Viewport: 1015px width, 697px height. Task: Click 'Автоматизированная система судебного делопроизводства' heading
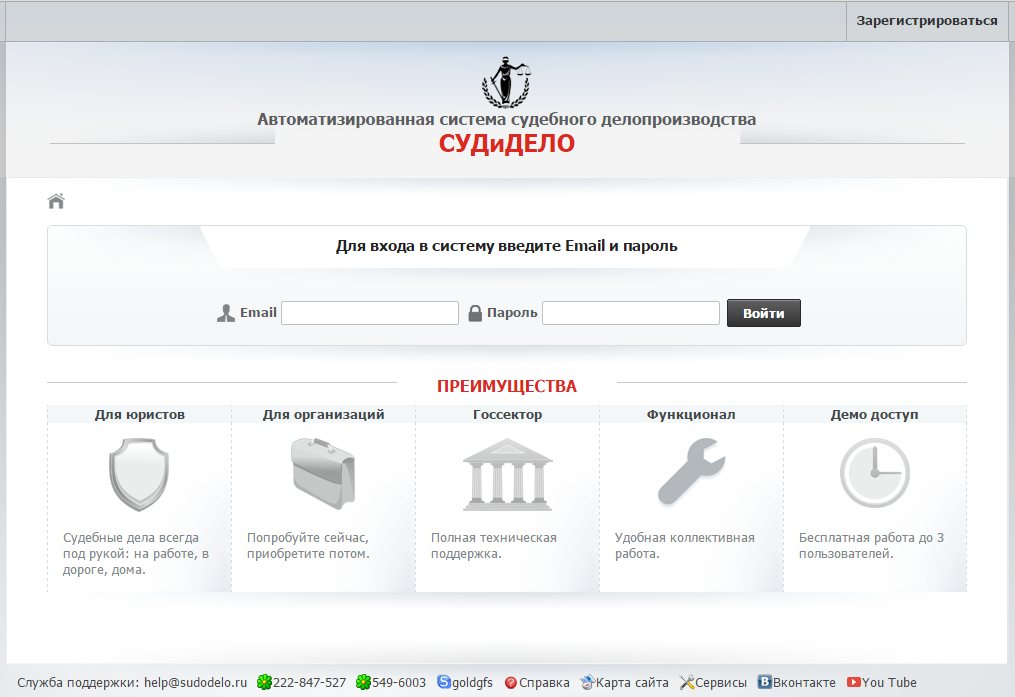pos(506,120)
